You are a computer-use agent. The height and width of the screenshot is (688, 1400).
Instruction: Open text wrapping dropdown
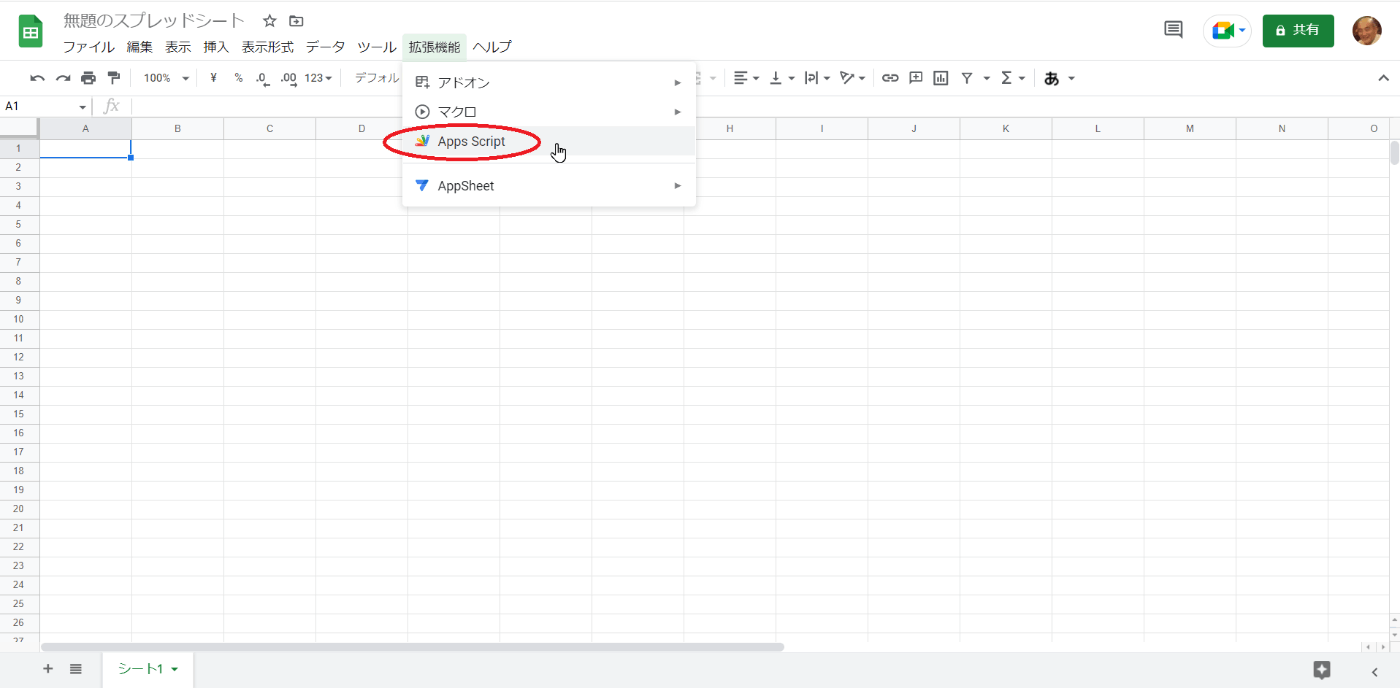pyautogui.click(x=818, y=78)
